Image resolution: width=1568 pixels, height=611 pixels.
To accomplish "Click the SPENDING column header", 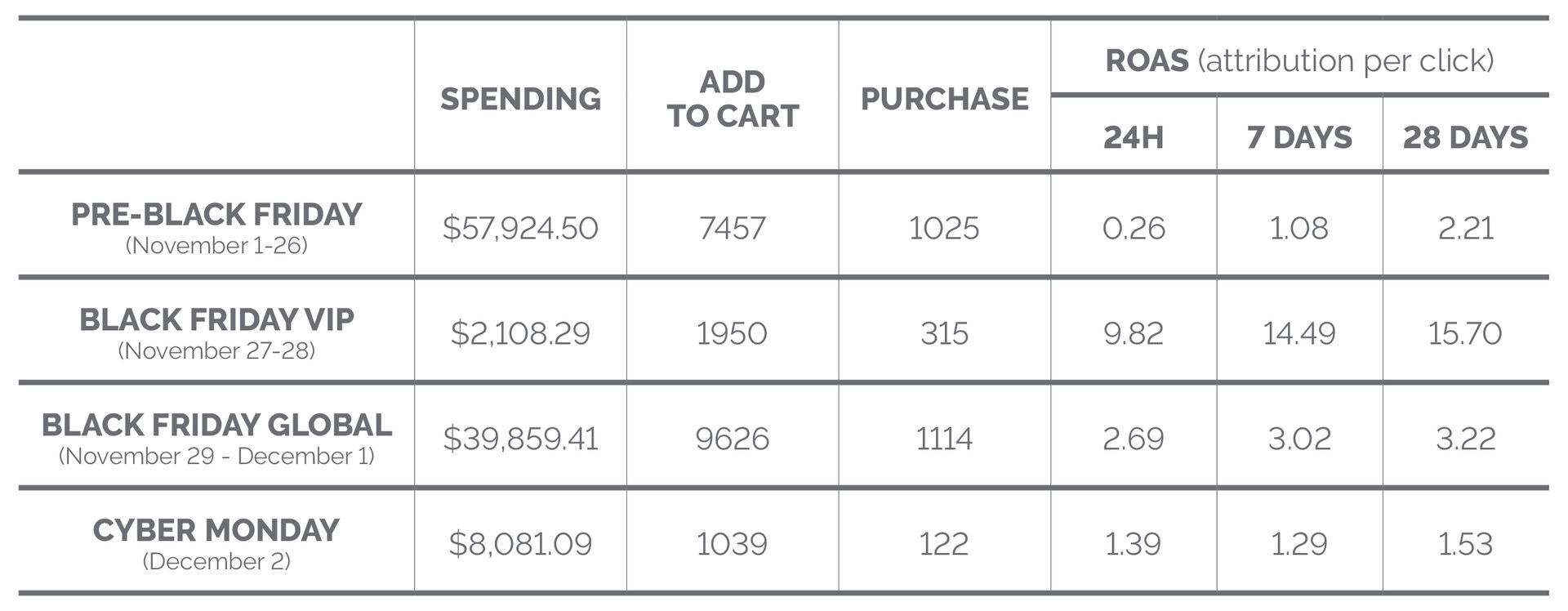I will point(520,99).
